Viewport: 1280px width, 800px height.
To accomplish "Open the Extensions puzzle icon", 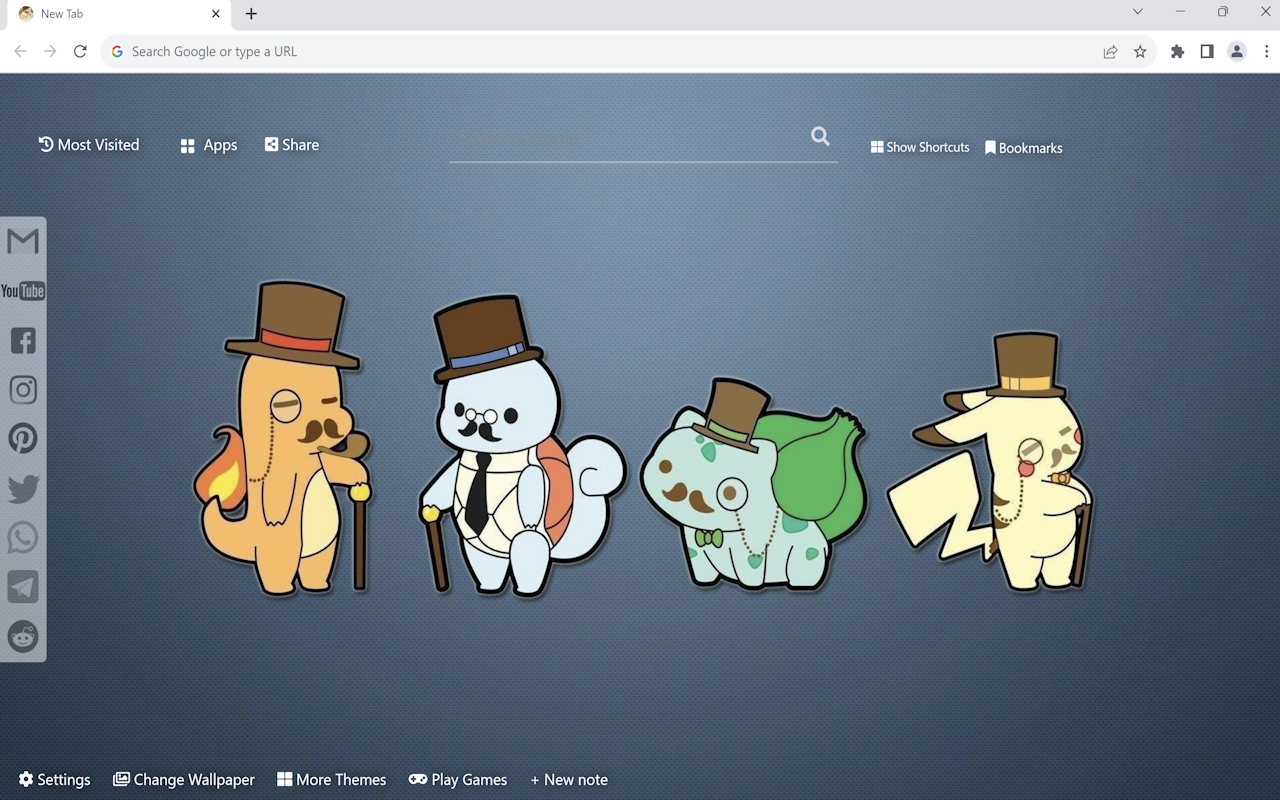I will 1177,51.
